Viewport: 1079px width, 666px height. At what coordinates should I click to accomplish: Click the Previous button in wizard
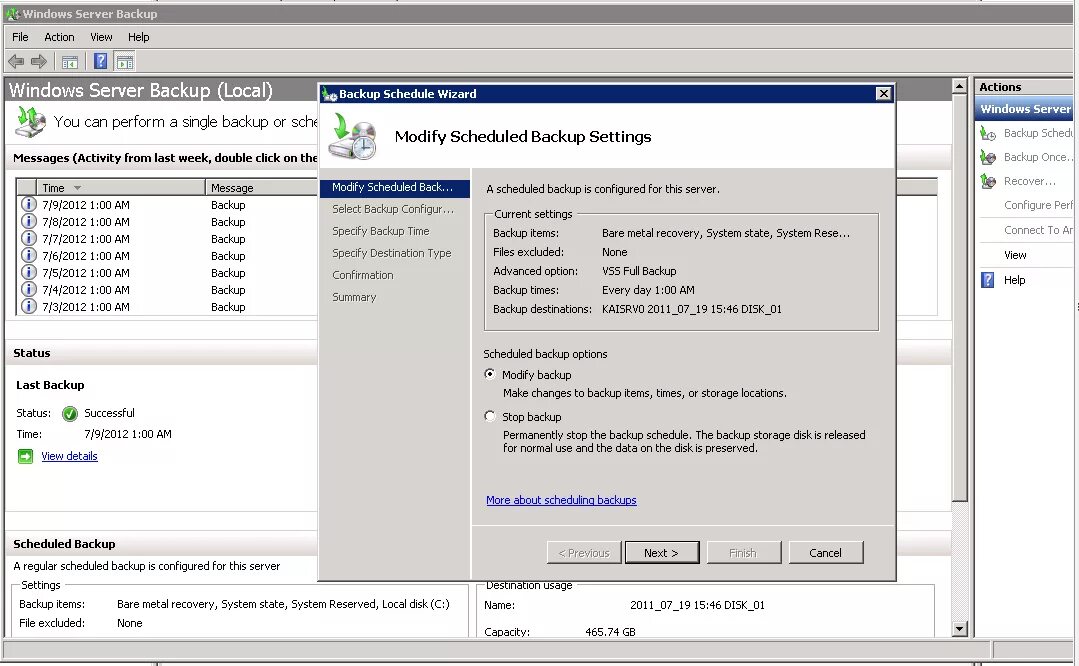[584, 552]
